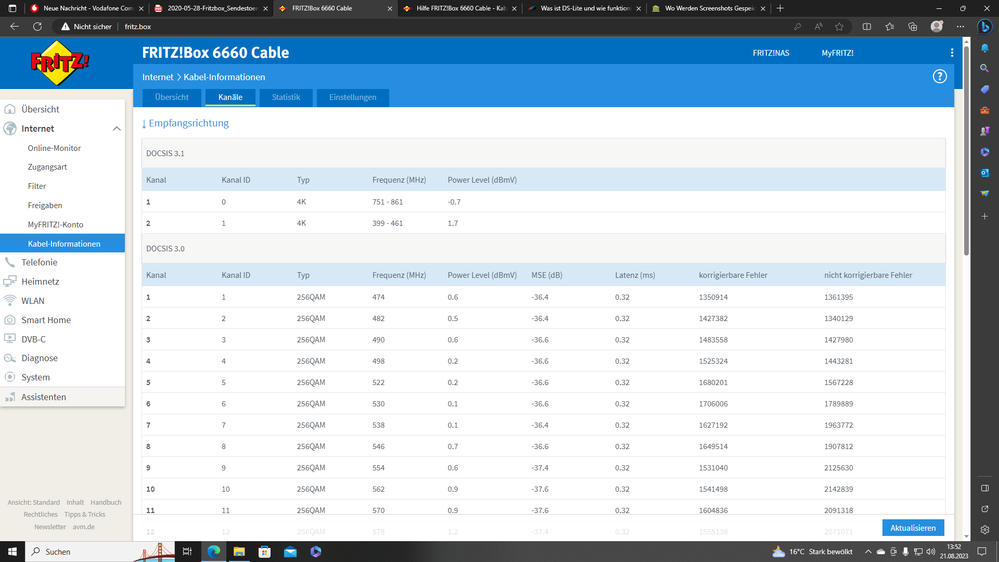Image resolution: width=999 pixels, height=562 pixels.
Task: Open the MyFRITZ! header link
Action: coord(837,53)
